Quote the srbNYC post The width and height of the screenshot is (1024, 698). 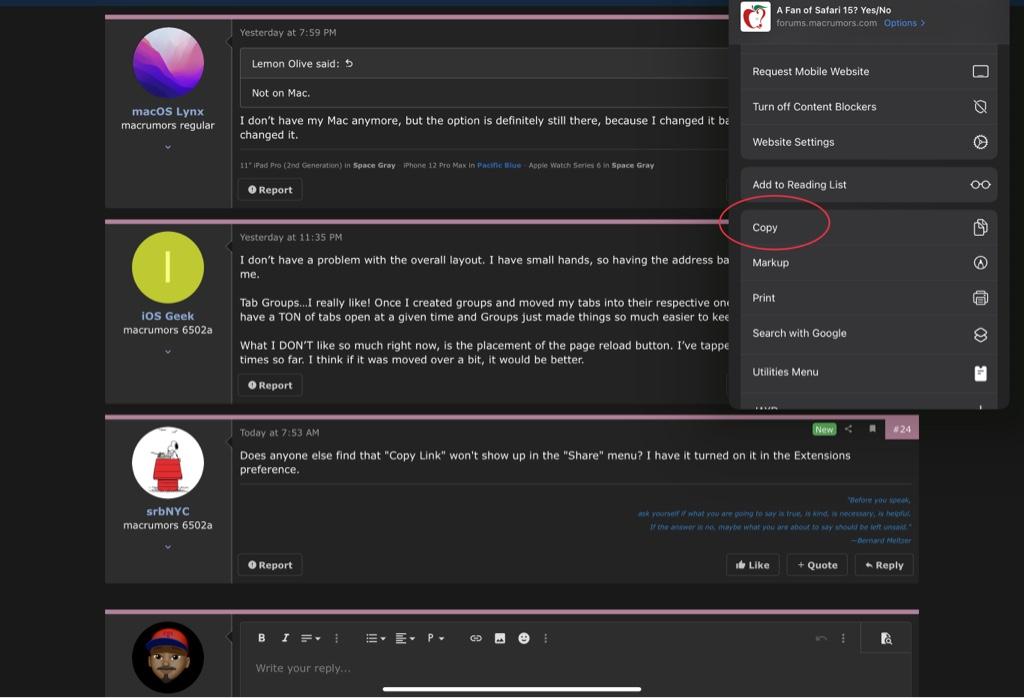[817, 565]
